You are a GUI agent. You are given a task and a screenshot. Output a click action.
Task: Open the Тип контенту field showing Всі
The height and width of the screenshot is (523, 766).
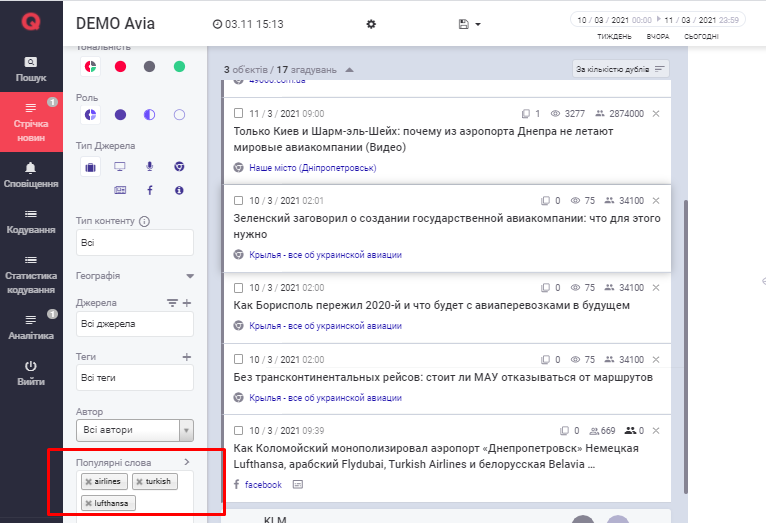click(x=135, y=243)
